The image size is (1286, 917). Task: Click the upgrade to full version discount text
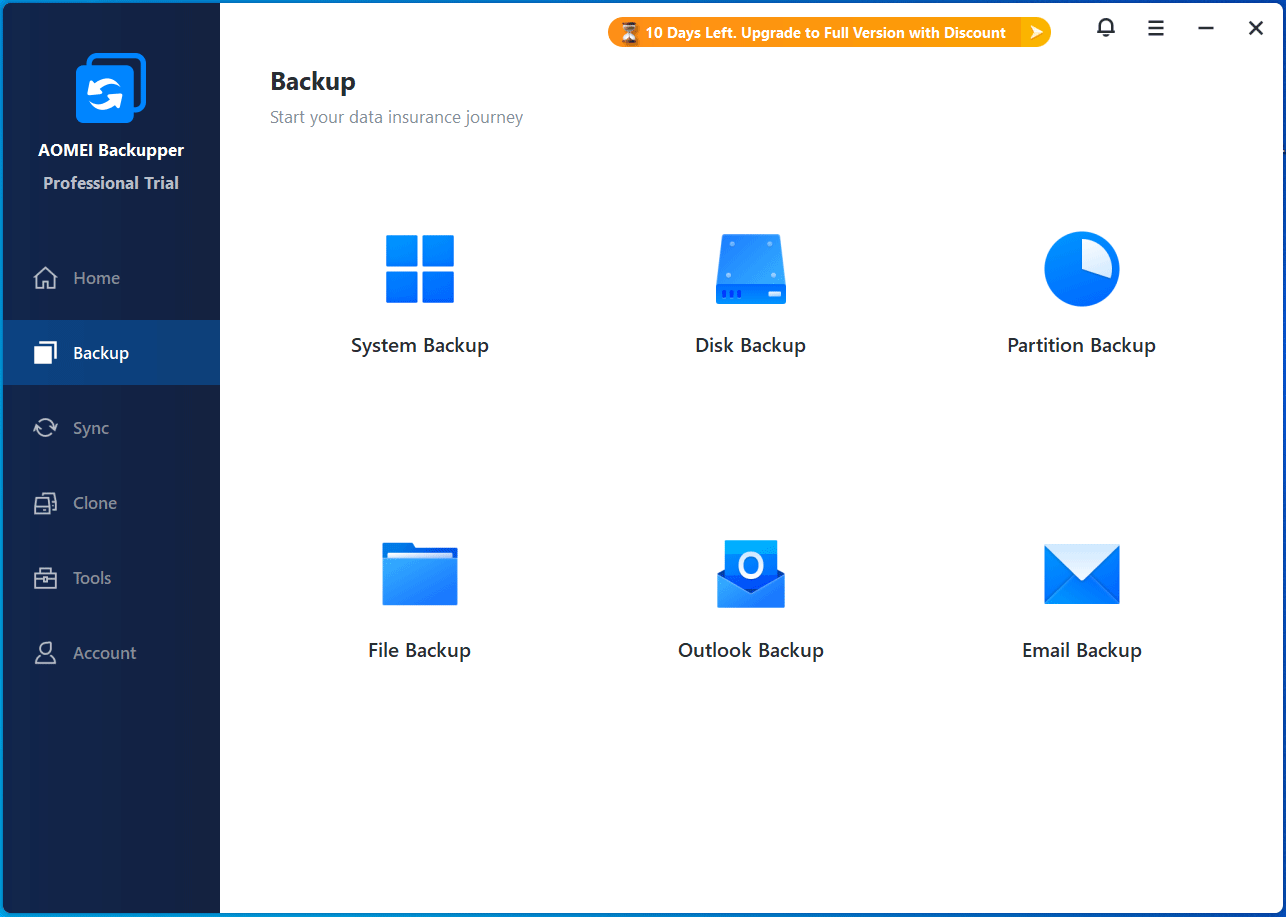click(x=826, y=33)
